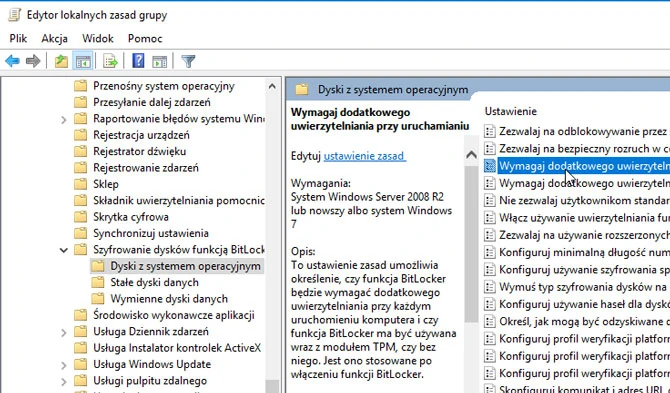Click the Edytor lokalnych zasad grupy title icon
This screenshot has height=393, width=670.
(14, 15)
